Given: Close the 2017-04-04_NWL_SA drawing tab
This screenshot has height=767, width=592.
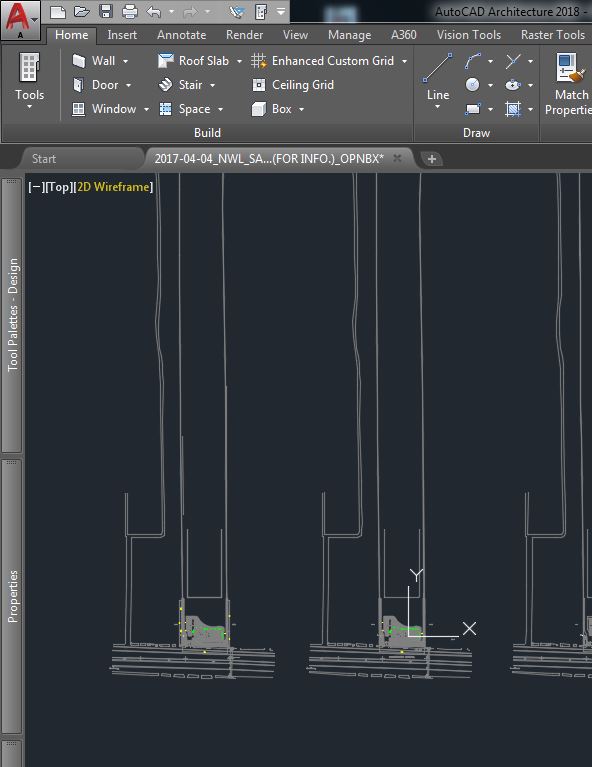Looking at the screenshot, I should tap(397, 158).
